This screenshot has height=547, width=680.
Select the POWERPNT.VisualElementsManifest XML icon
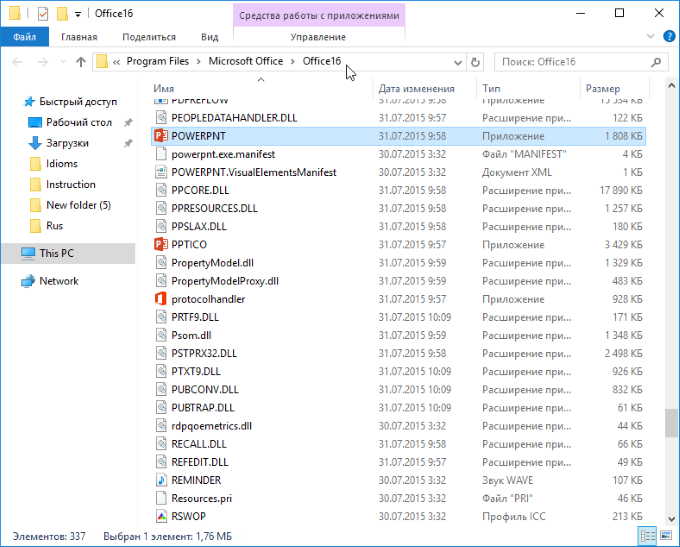(x=161, y=172)
